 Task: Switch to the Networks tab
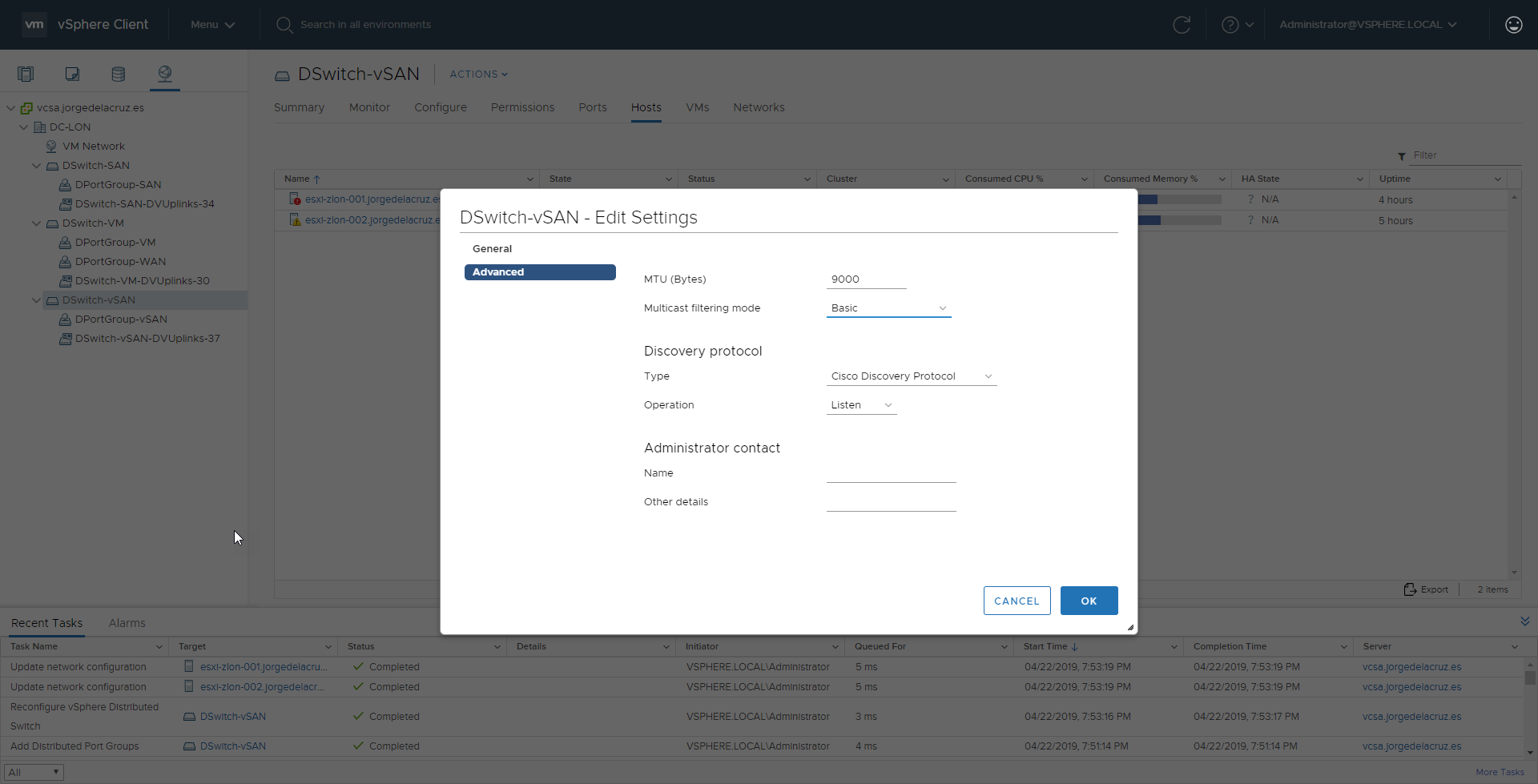click(x=759, y=107)
